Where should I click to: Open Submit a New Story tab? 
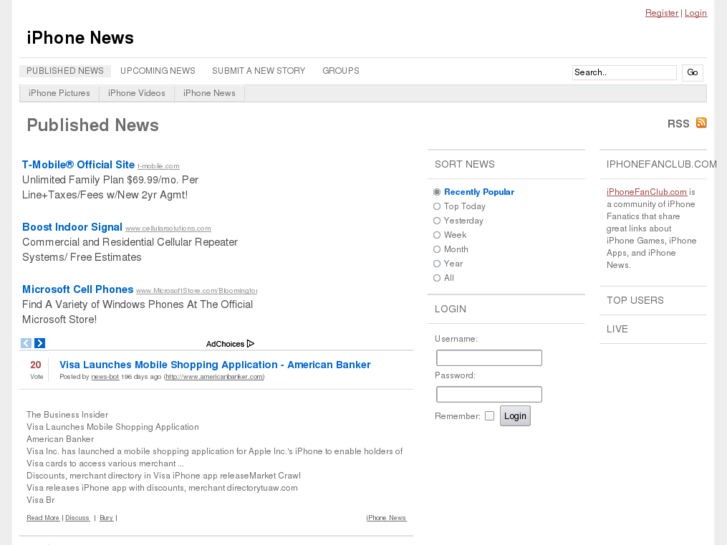[x=259, y=71]
